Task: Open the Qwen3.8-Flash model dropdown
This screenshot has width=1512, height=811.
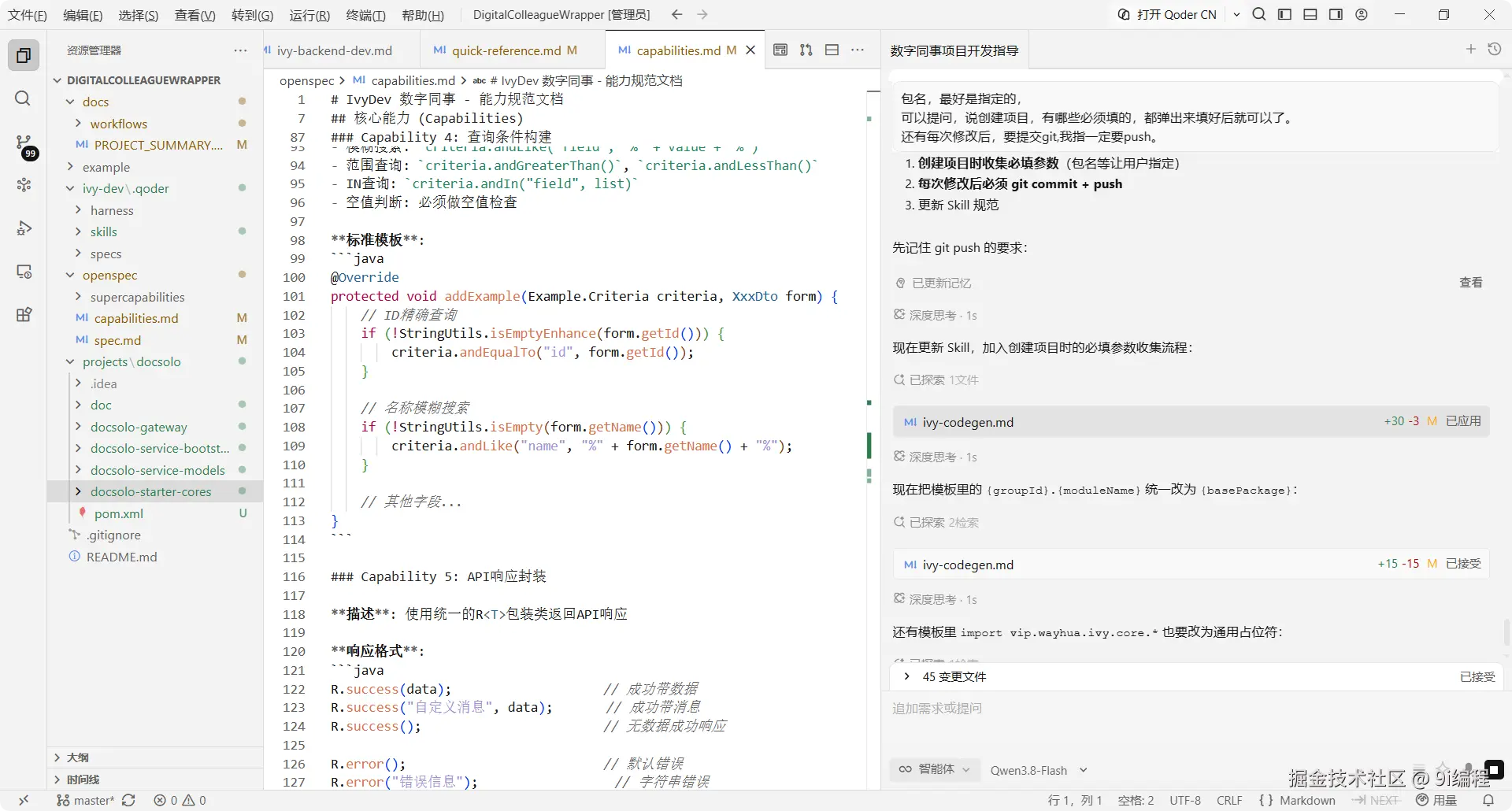Action: click(x=1039, y=770)
